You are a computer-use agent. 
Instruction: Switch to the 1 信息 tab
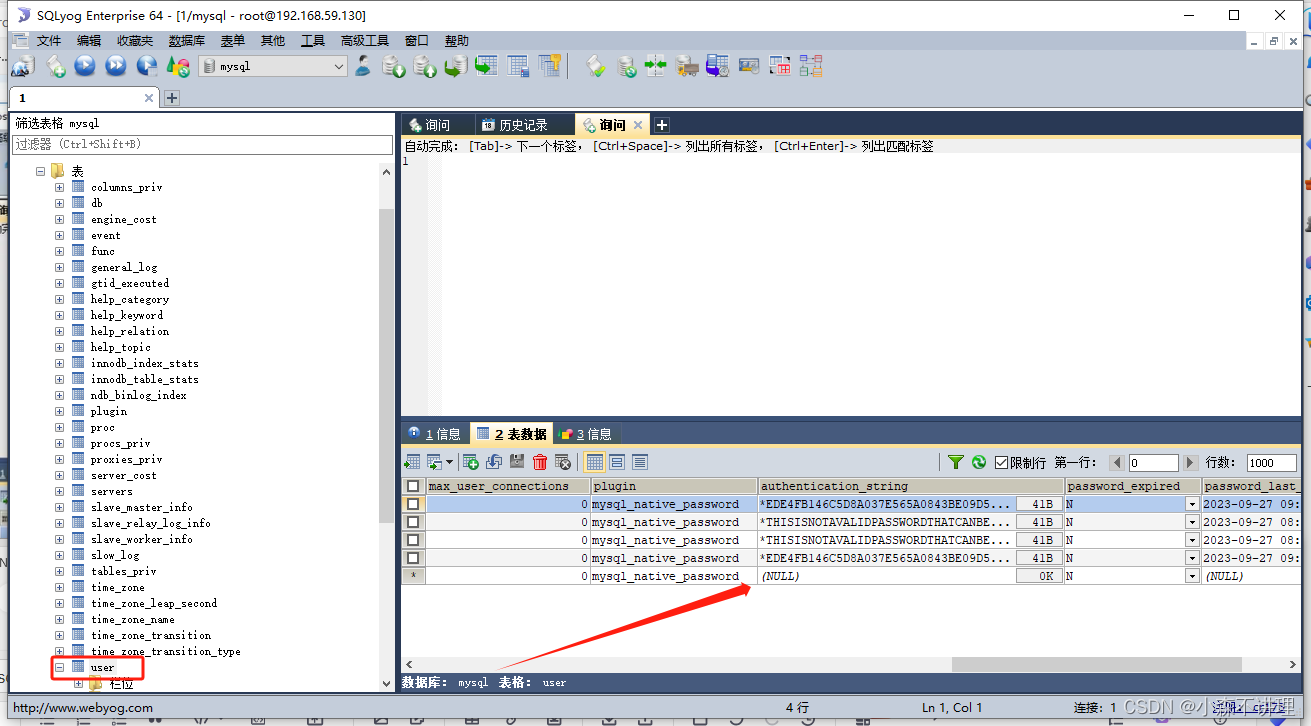435,434
